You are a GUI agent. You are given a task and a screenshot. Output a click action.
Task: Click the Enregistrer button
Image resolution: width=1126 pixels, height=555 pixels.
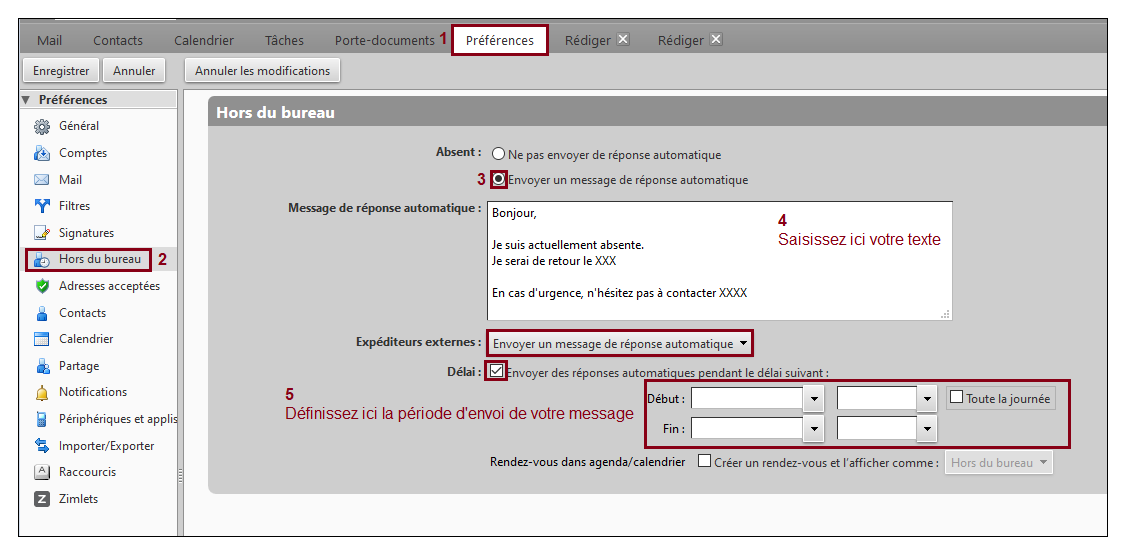click(x=61, y=71)
